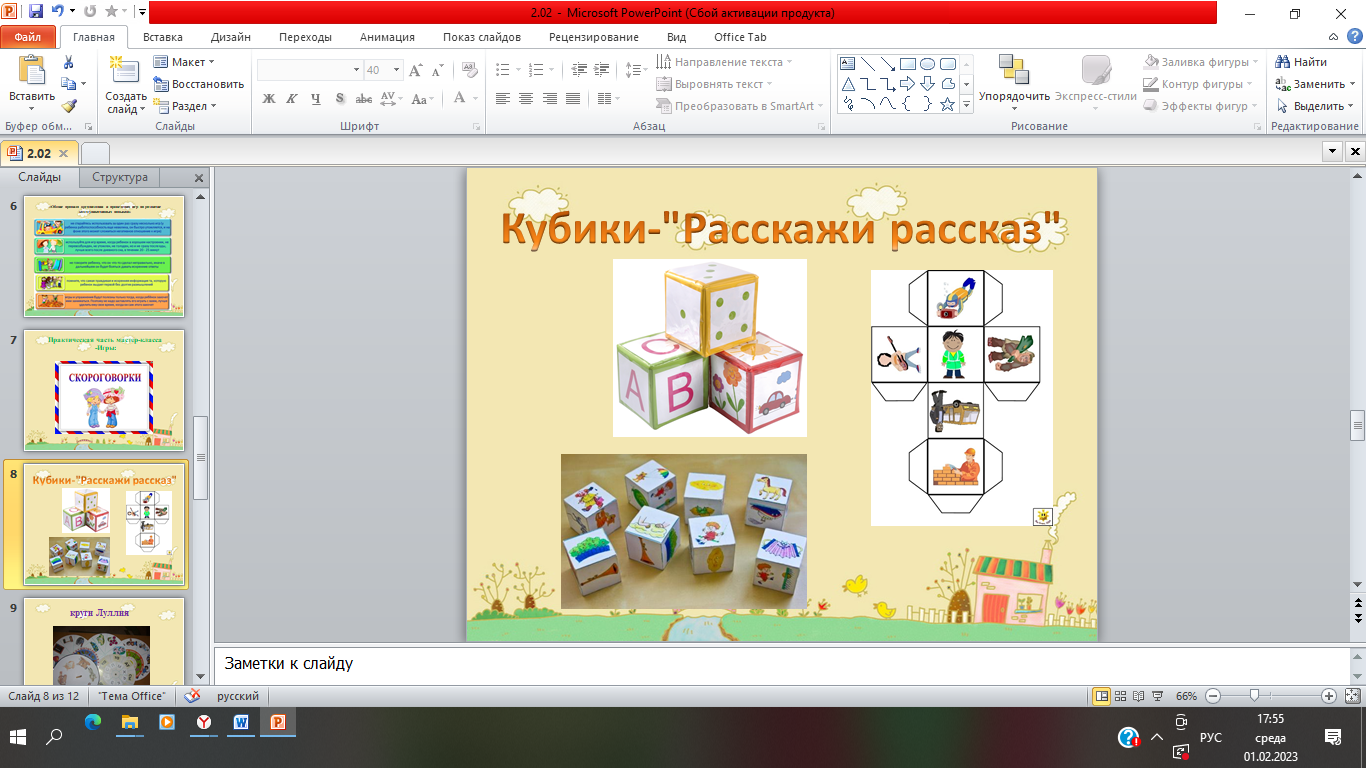1366x768 pixels.
Task: Toggle justify text alignment
Action: click(573, 98)
